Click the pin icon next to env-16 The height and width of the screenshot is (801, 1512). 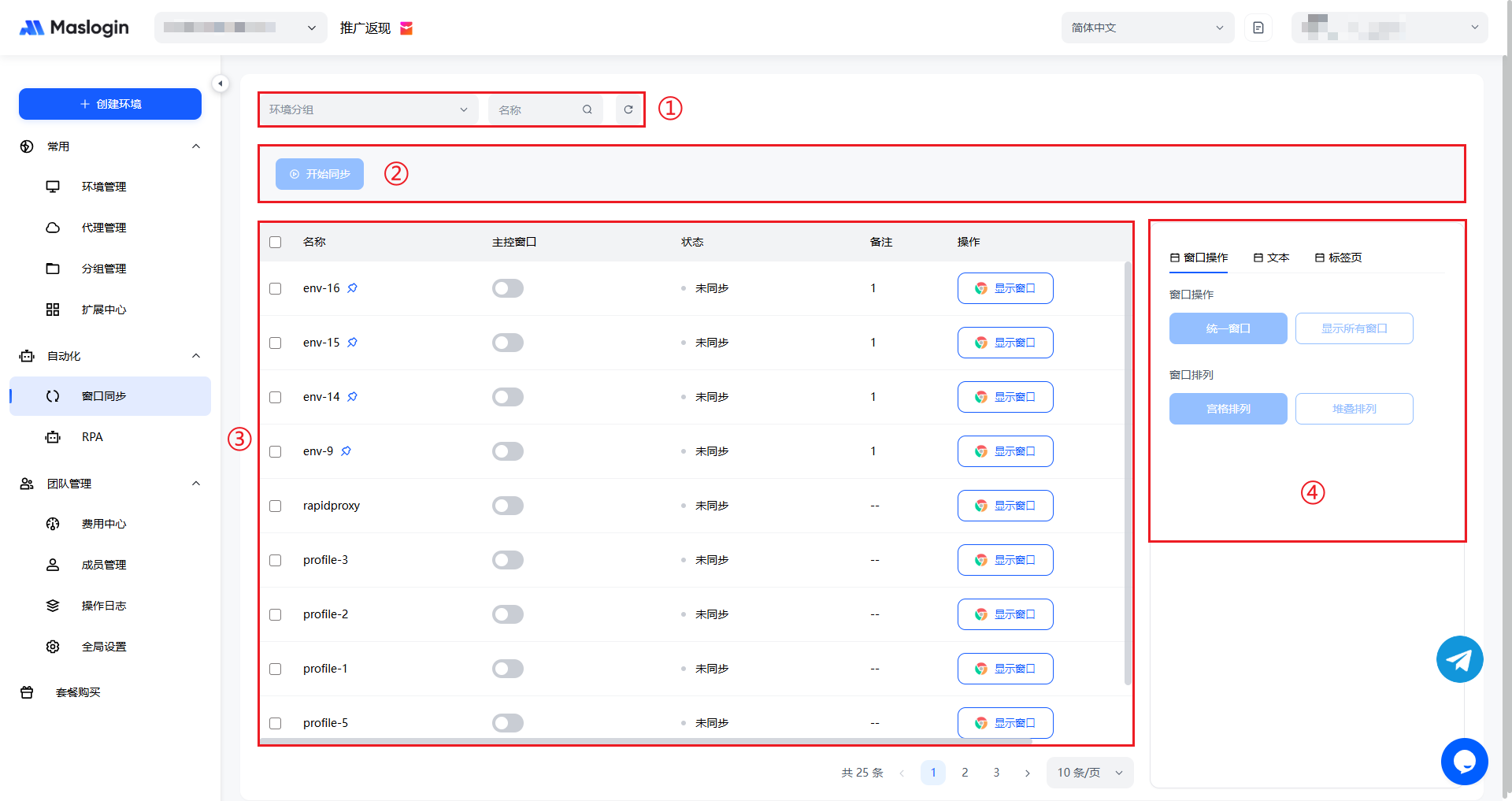click(352, 288)
